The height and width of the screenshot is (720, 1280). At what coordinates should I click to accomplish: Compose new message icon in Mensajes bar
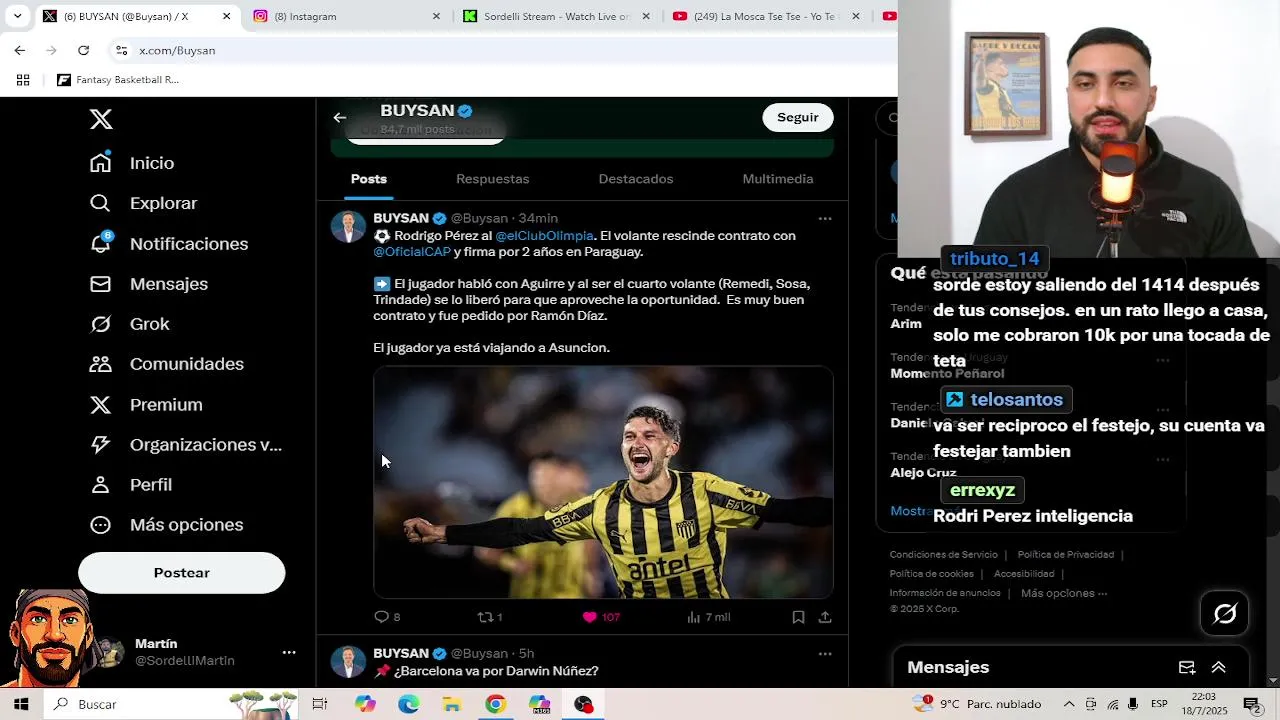pyautogui.click(x=1187, y=667)
